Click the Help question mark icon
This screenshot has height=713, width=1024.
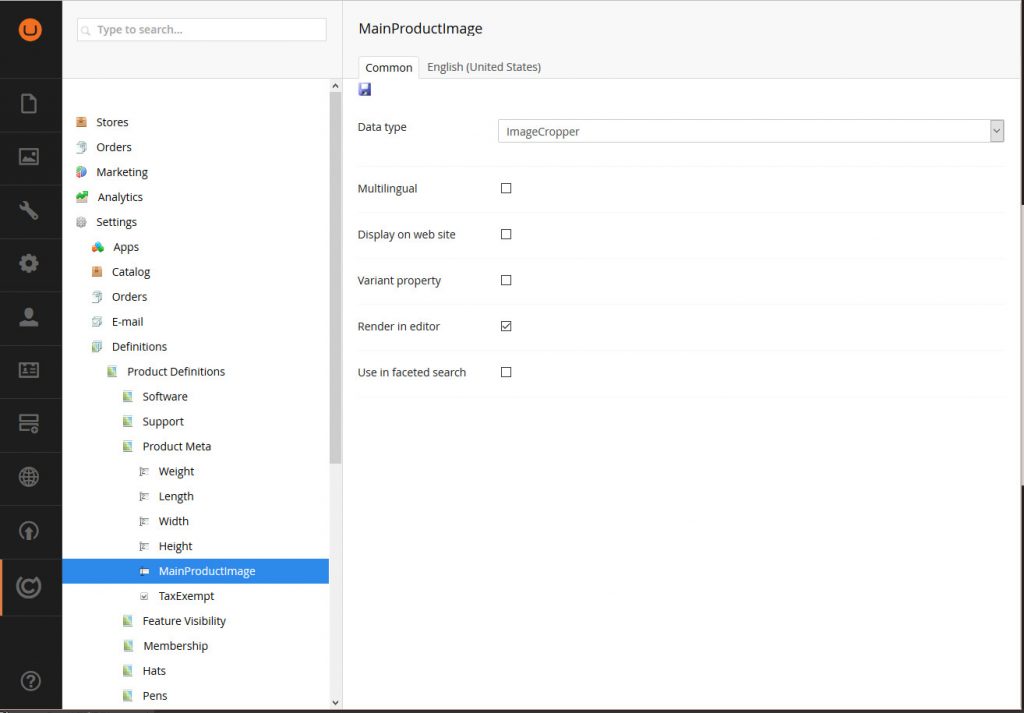(x=31, y=681)
